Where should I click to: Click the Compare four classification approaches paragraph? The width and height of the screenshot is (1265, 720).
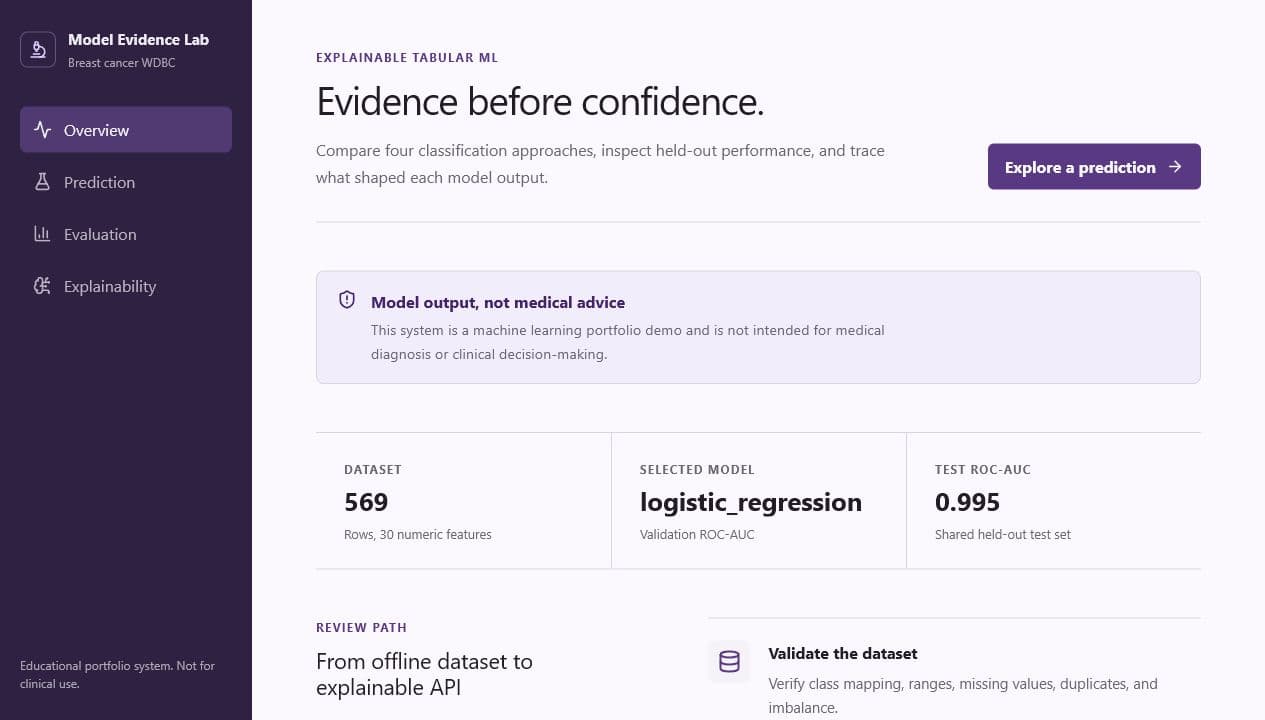[600, 164]
